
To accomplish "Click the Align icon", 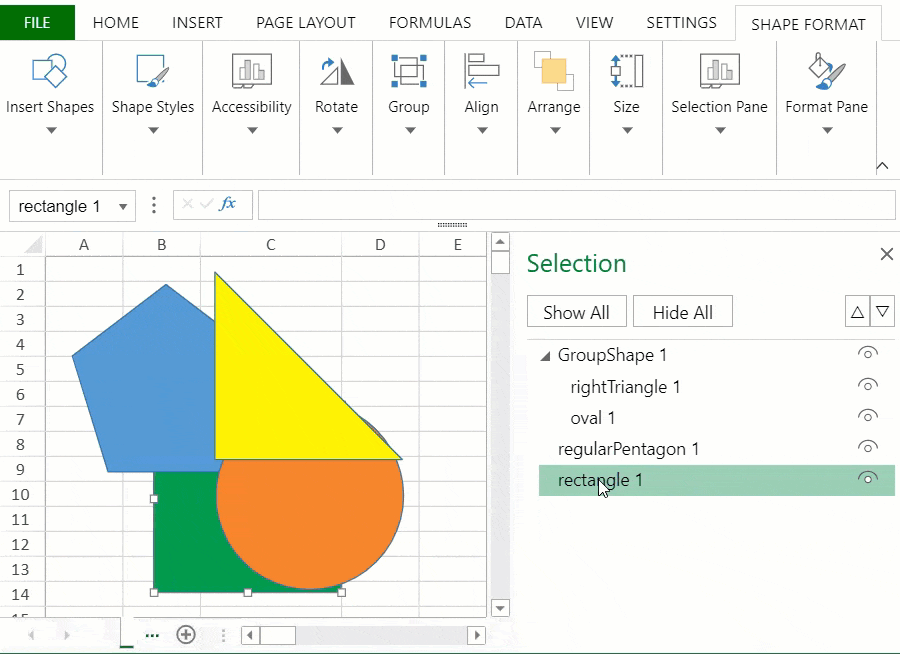I will (x=481, y=71).
